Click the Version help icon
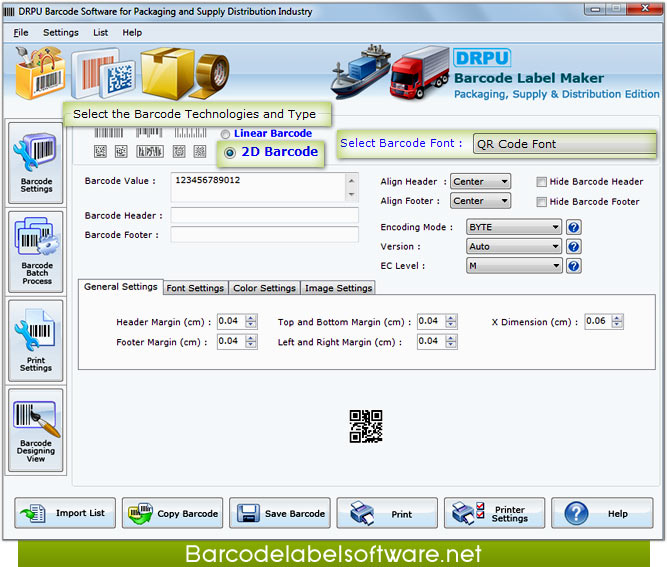 573,246
